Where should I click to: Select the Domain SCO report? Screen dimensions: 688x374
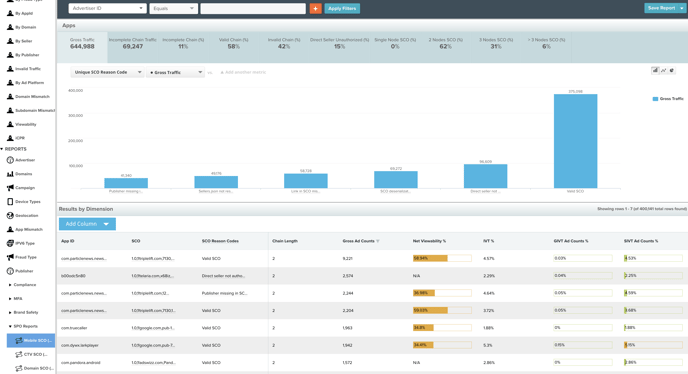(x=34, y=368)
